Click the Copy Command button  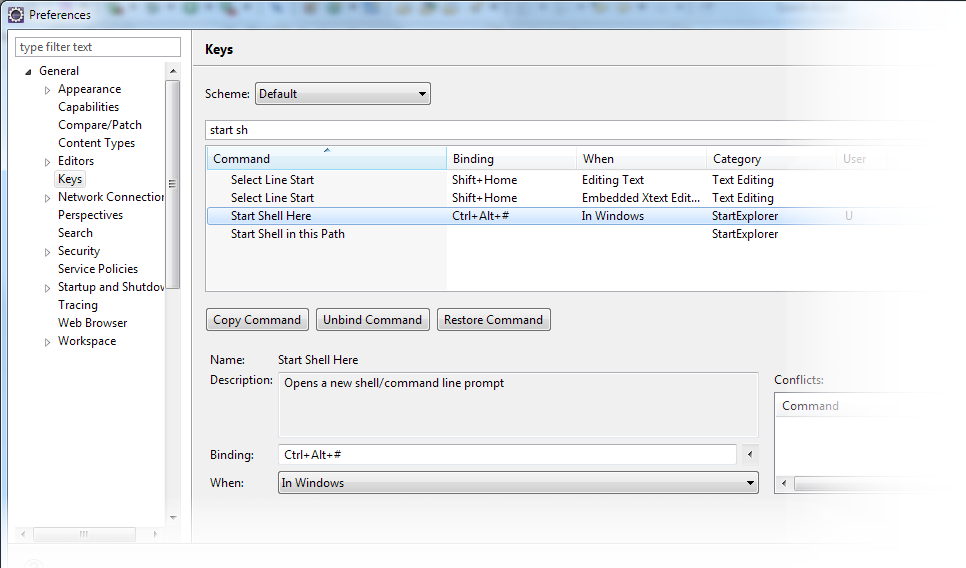pos(257,320)
